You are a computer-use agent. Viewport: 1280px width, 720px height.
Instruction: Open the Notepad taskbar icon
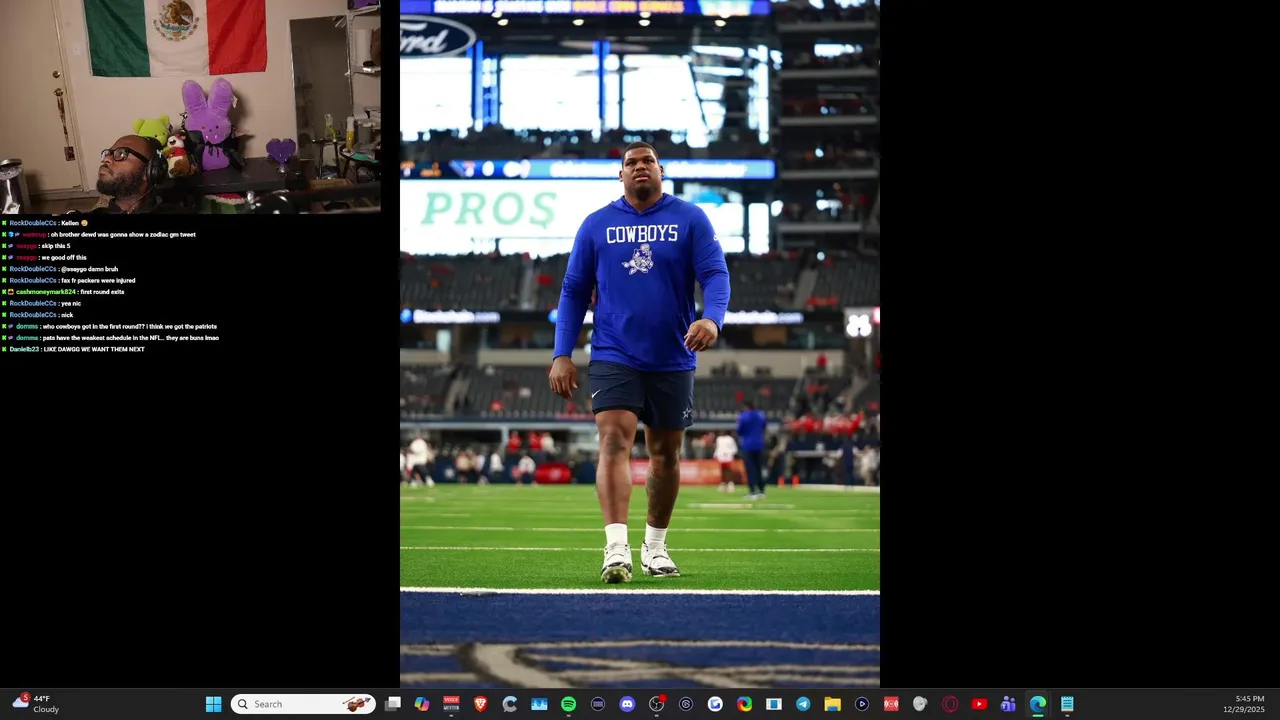1067,704
